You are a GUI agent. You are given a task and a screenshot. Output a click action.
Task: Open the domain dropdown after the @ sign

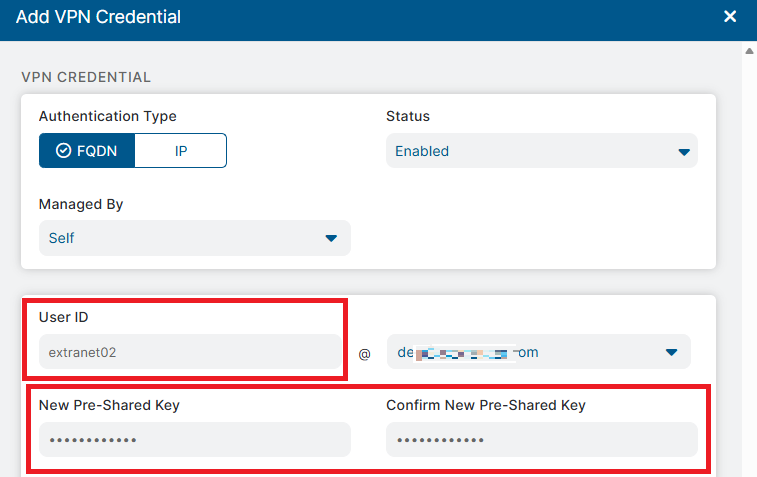point(539,352)
